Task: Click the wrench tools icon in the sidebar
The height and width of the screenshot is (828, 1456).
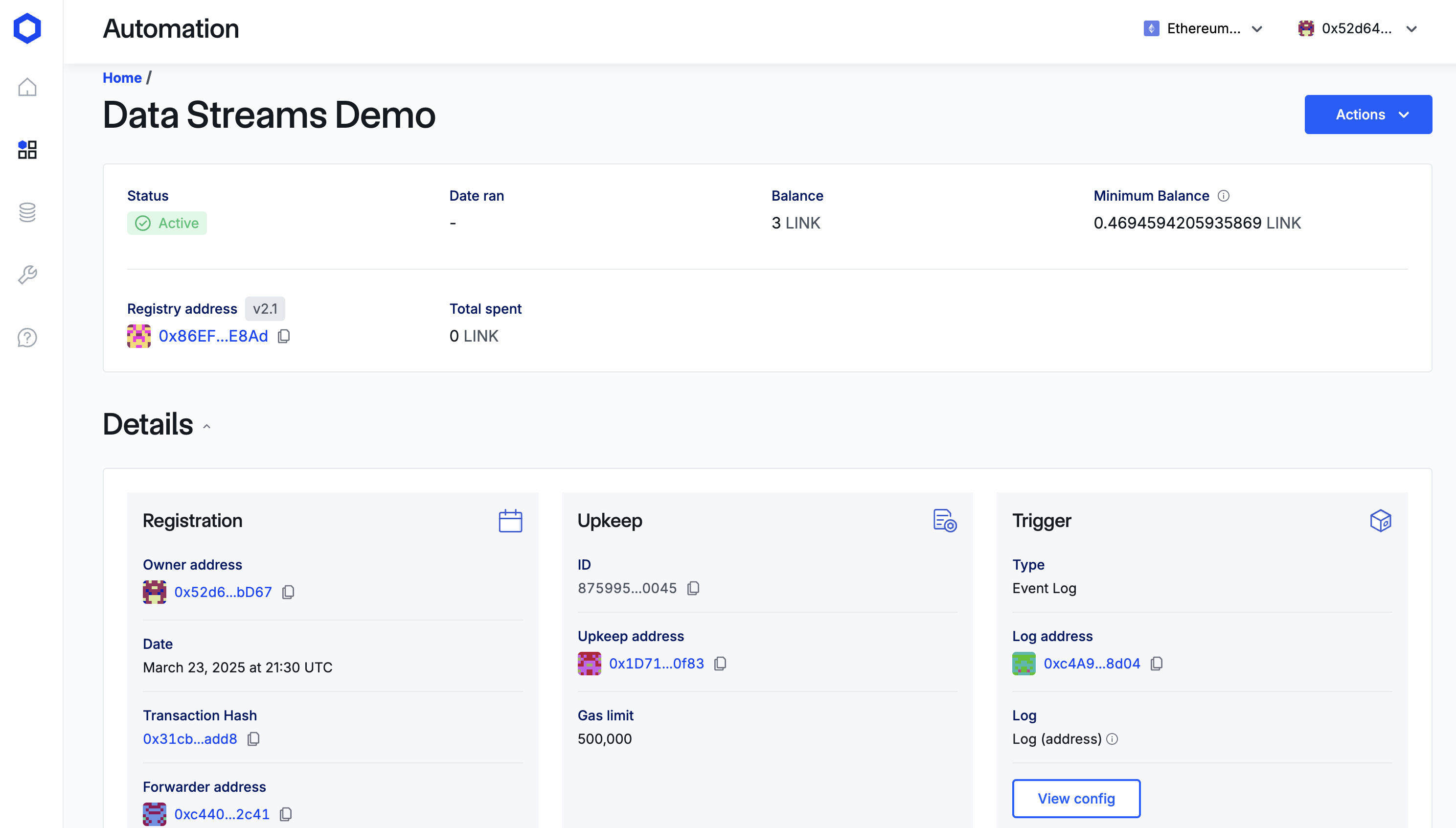Action: [x=27, y=275]
